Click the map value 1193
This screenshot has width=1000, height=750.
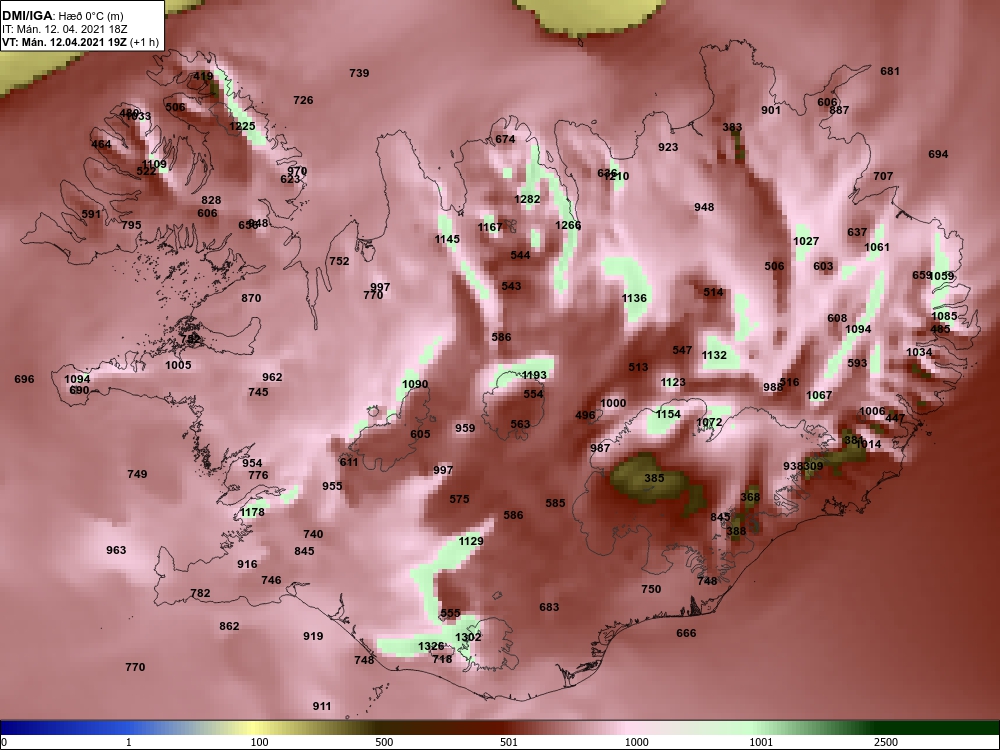(x=534, y=375)
